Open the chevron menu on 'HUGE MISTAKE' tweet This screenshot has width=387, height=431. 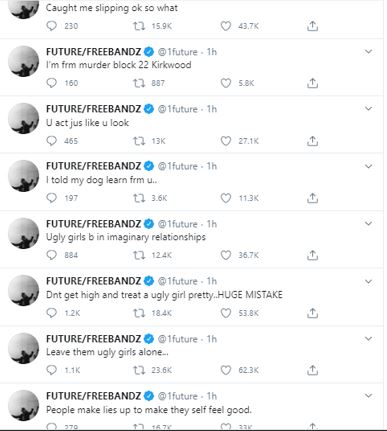click(x=368, y=281)
